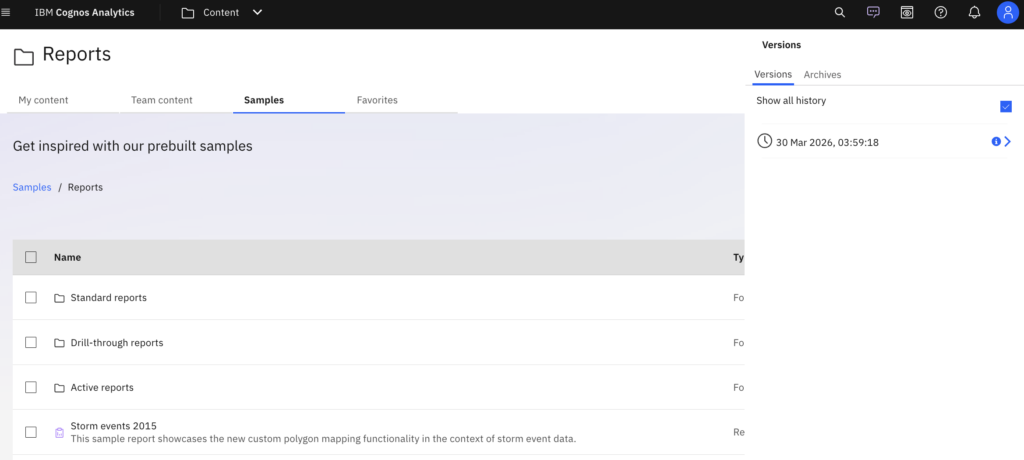Open the Active reports folder

tap(101, 388)
